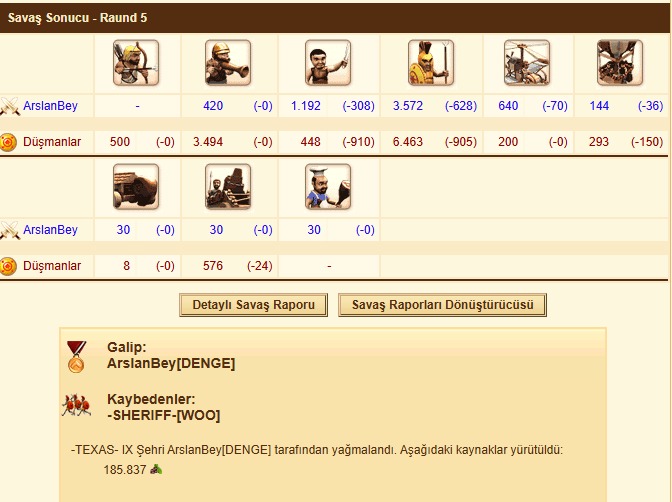
Task: Click ArslanBey link in second table
Action: tap(51, 230)
